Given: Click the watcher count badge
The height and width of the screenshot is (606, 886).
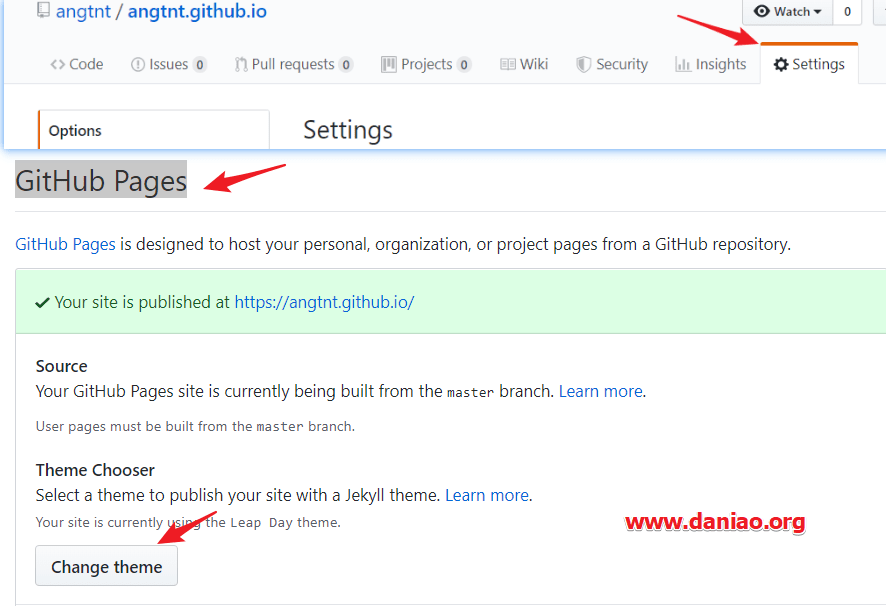Looking at the screenshot, I should 847,12.
